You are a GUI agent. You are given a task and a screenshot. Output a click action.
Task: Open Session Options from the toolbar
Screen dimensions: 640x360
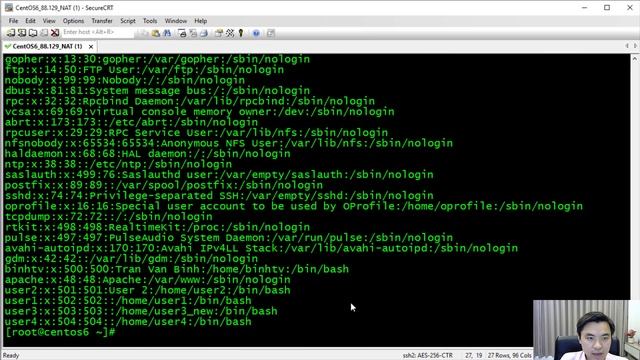tap(219, 33)
